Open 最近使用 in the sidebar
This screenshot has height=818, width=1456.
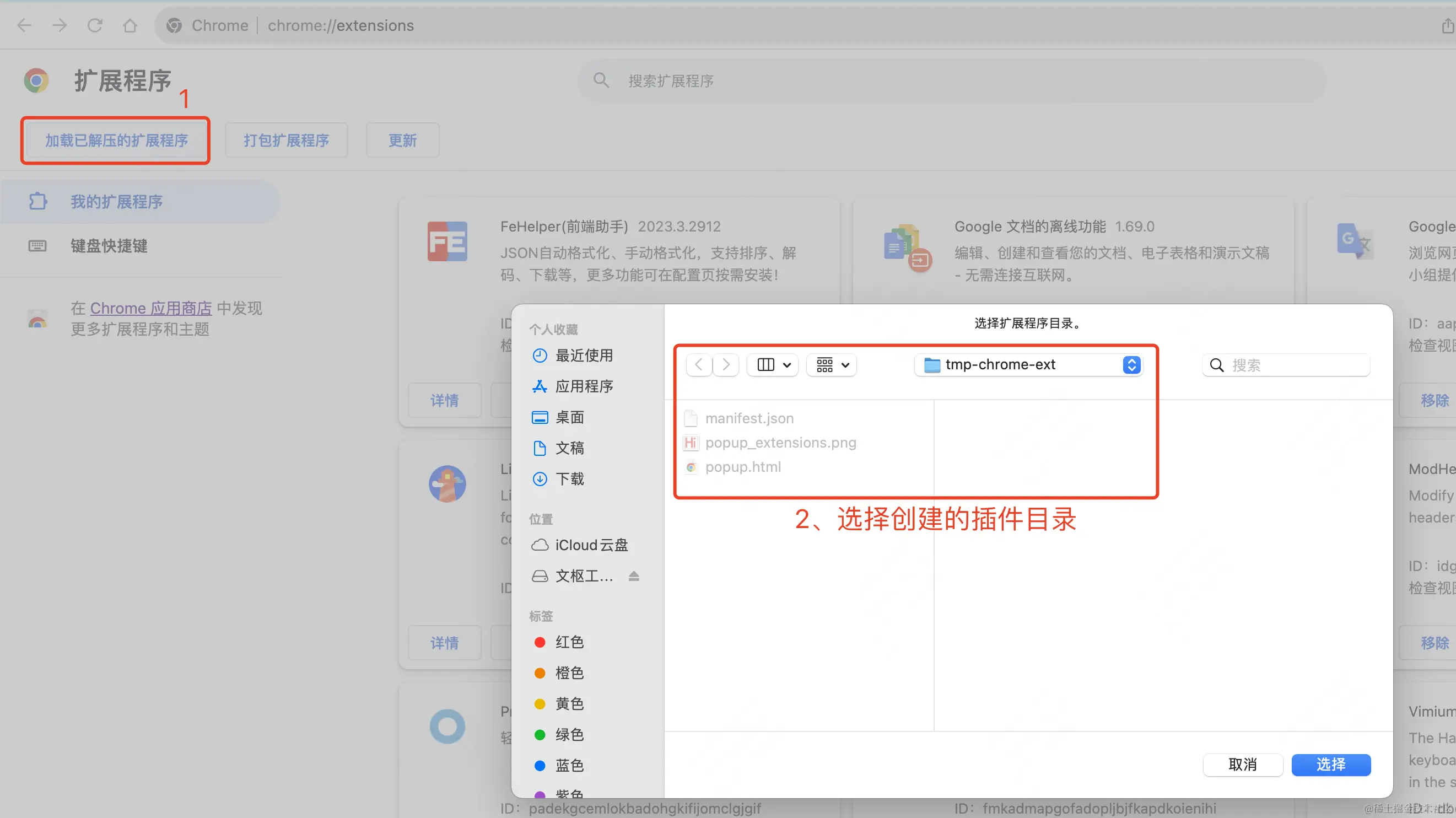coord(583,355)
